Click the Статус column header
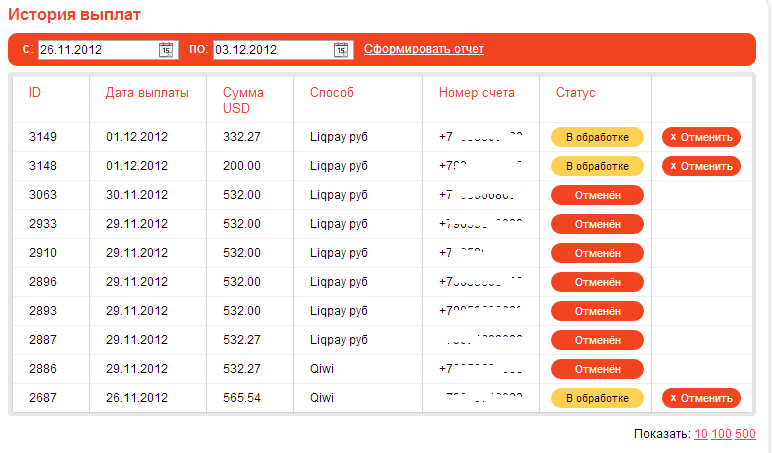Image resolution: width=772 pixels, height=453 pixels. pyautogui.click(x=575, y=93)
